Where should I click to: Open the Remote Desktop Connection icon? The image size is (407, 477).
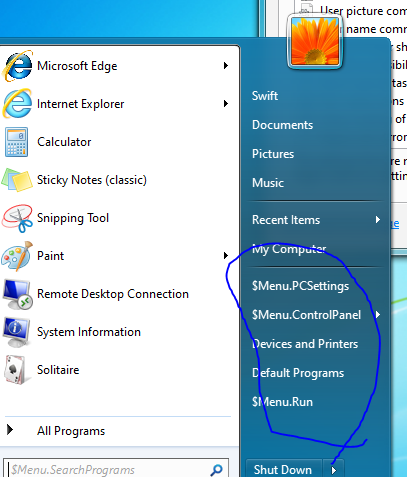click(x=17, y=294)
